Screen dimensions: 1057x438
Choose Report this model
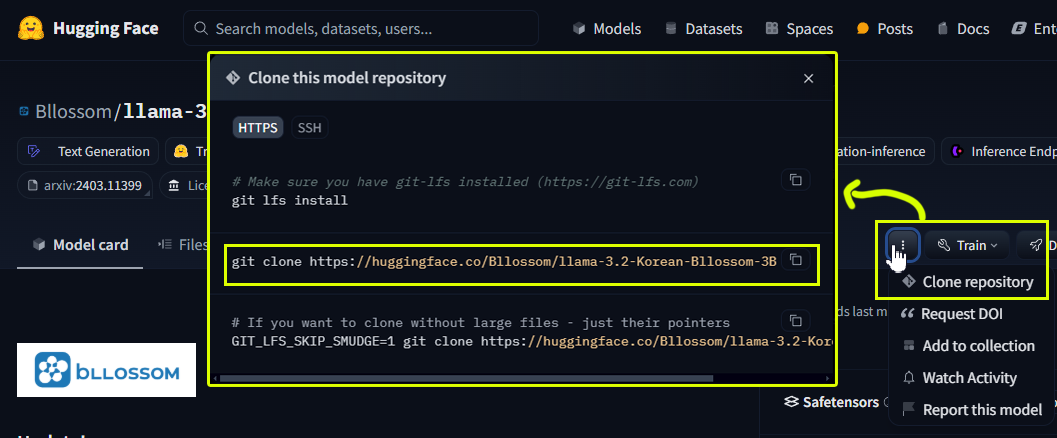(x=972, y=410)
